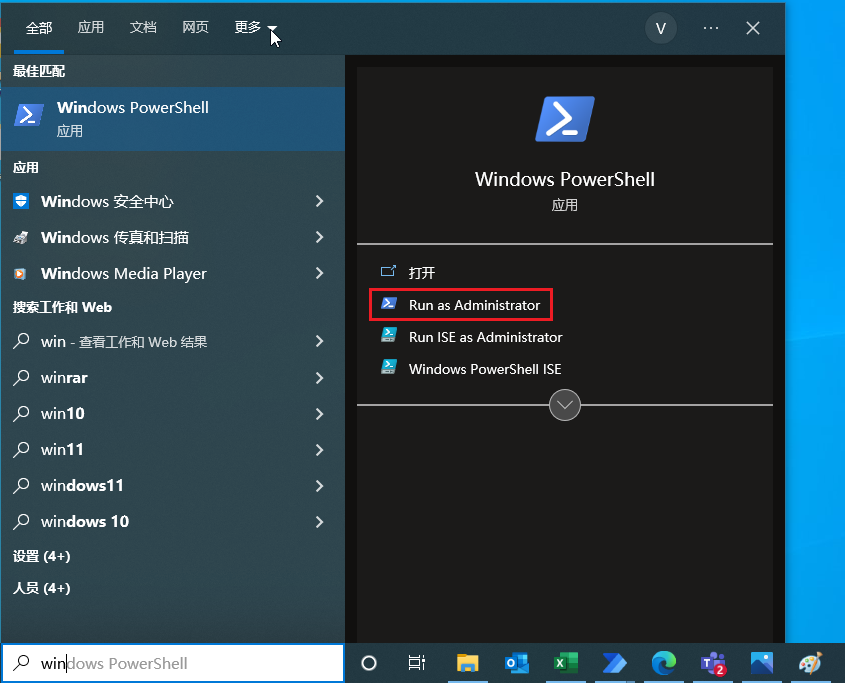The height and width of the screenshot is (683, 845).
Task: Open Outlook from the taskbar
Action: (x=517, y=663)
